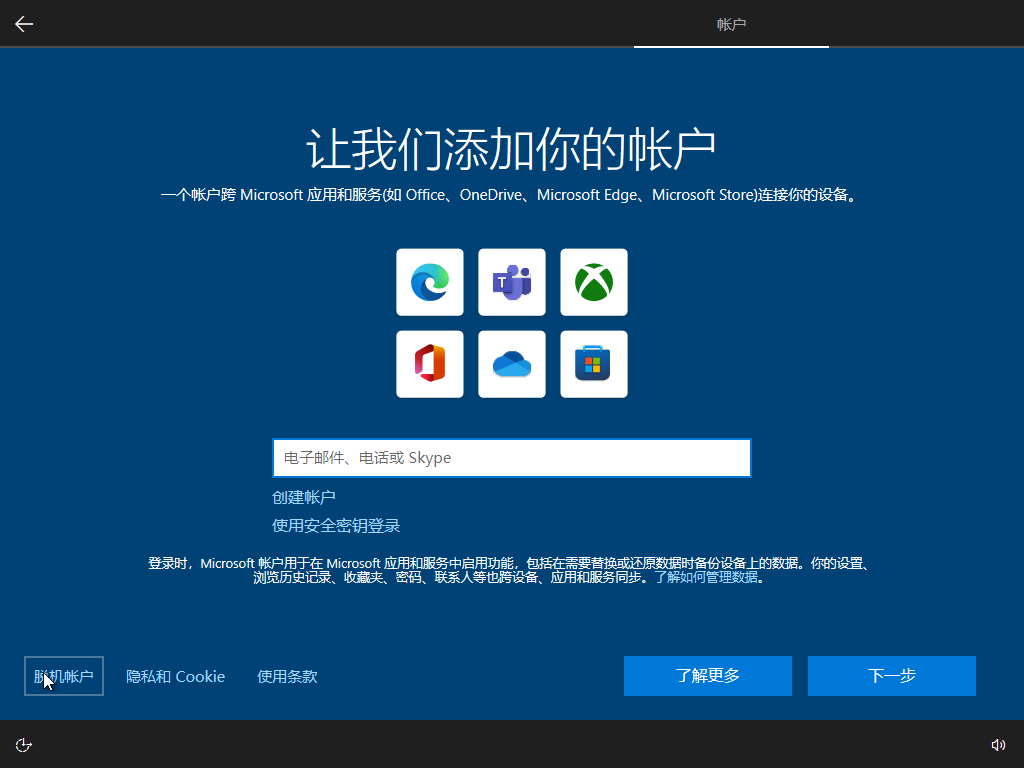Choose 脱机帐户 option

[64, 676]
